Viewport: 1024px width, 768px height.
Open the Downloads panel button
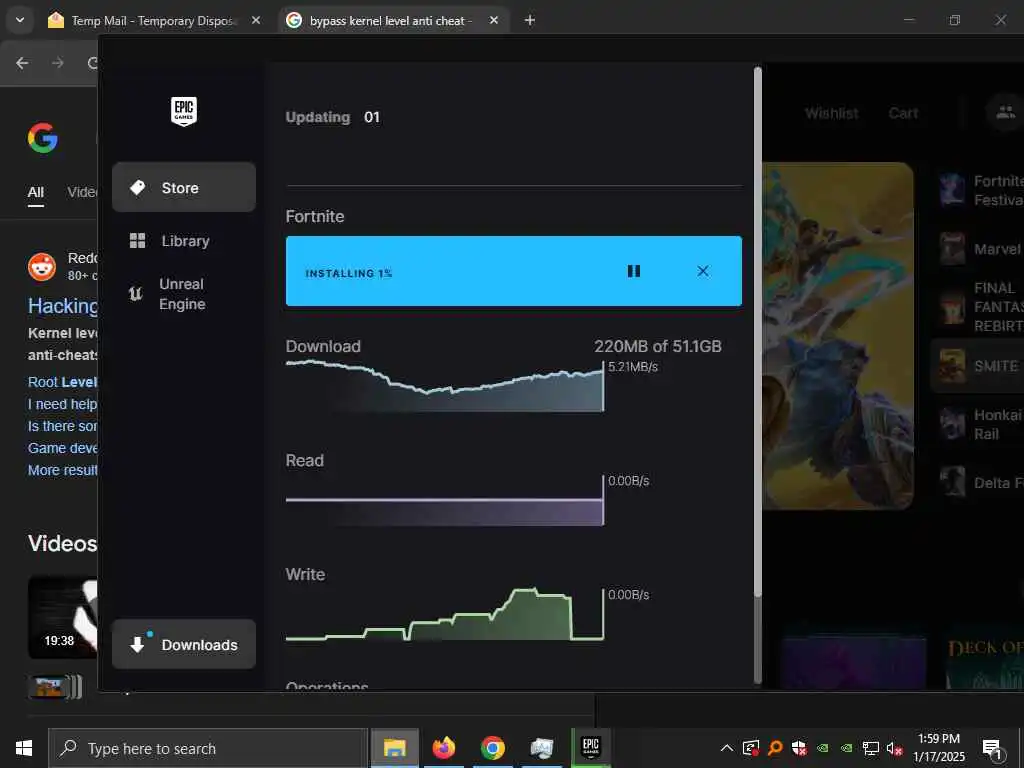pos(184,645)
